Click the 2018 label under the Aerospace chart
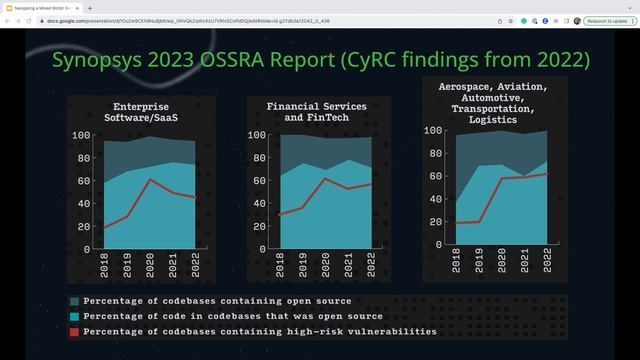Image resolution: width=640 pixels, height=360 pixels. (x=456, y=260)
